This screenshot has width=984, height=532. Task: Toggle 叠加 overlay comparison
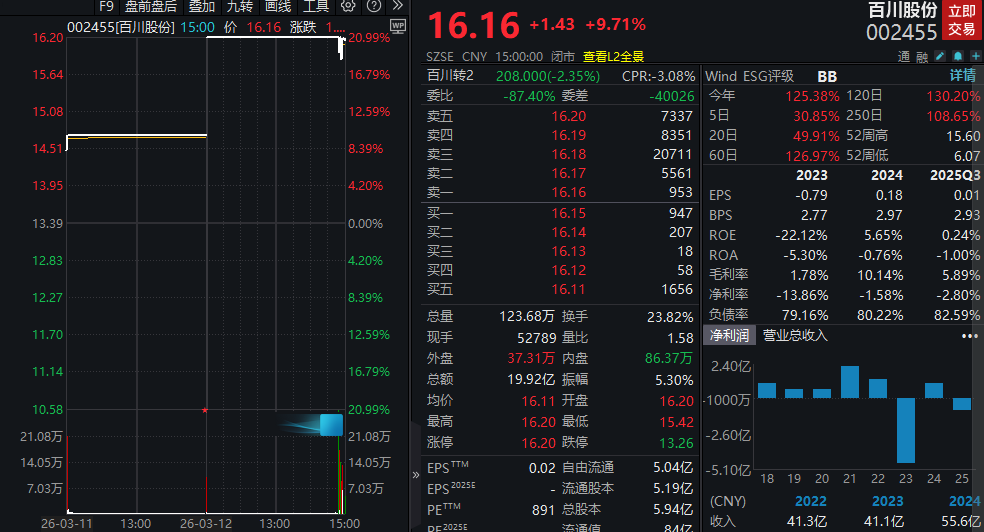(202, 6)
